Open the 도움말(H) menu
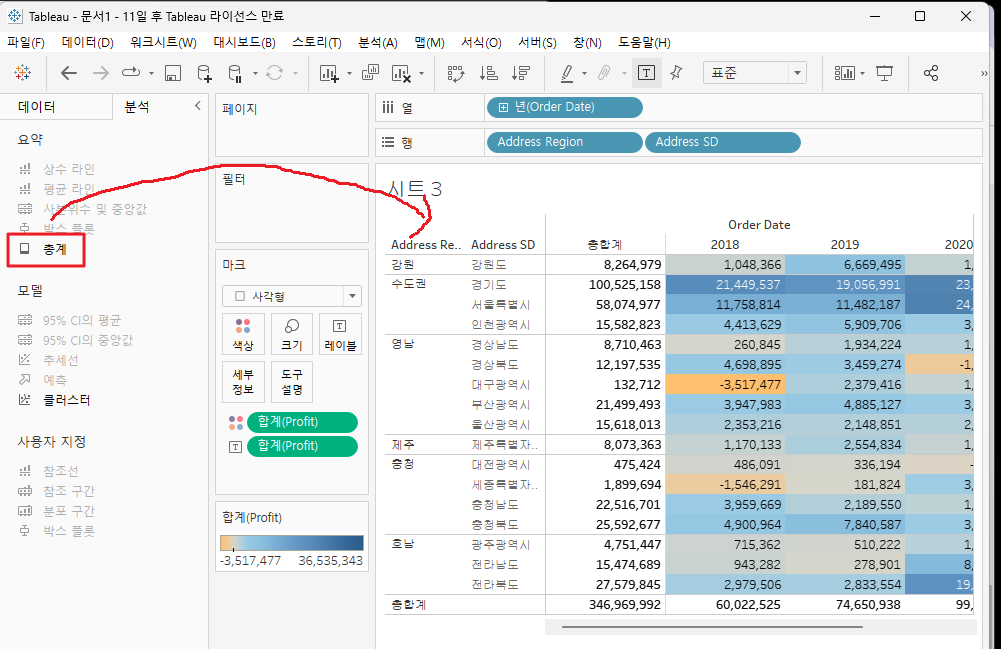 coord(644,43)
